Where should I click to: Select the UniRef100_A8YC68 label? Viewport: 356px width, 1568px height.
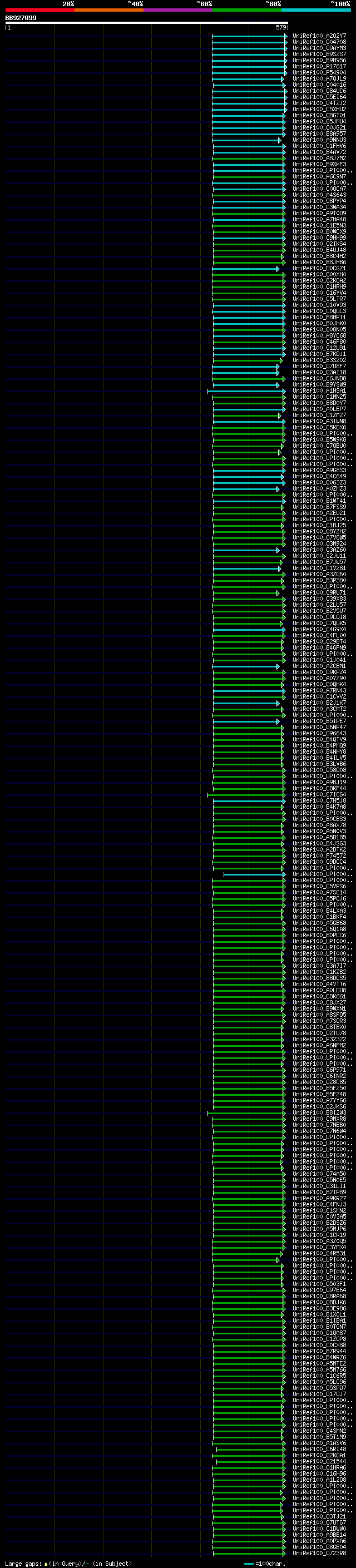pyautogui.click(x=319, y=335)
